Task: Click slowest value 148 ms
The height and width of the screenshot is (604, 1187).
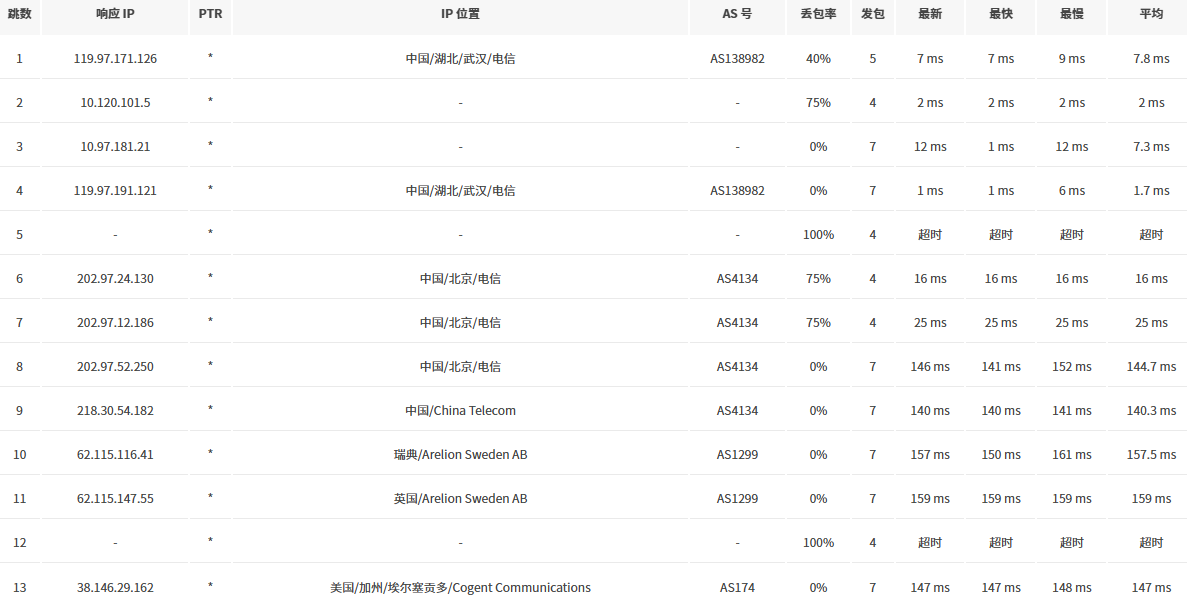Action: (x=1072, y=587)
